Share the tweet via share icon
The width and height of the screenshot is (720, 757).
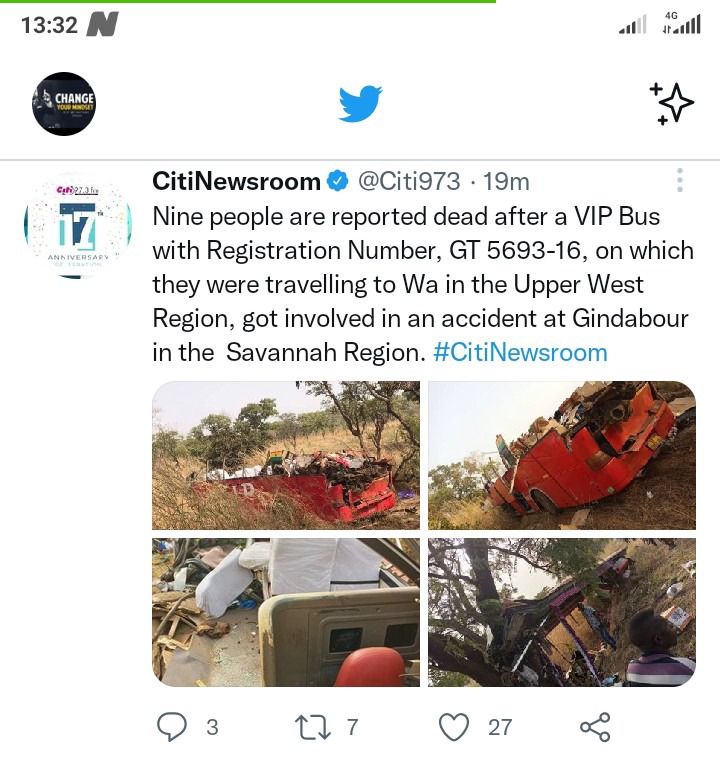[x=595, y=727]
